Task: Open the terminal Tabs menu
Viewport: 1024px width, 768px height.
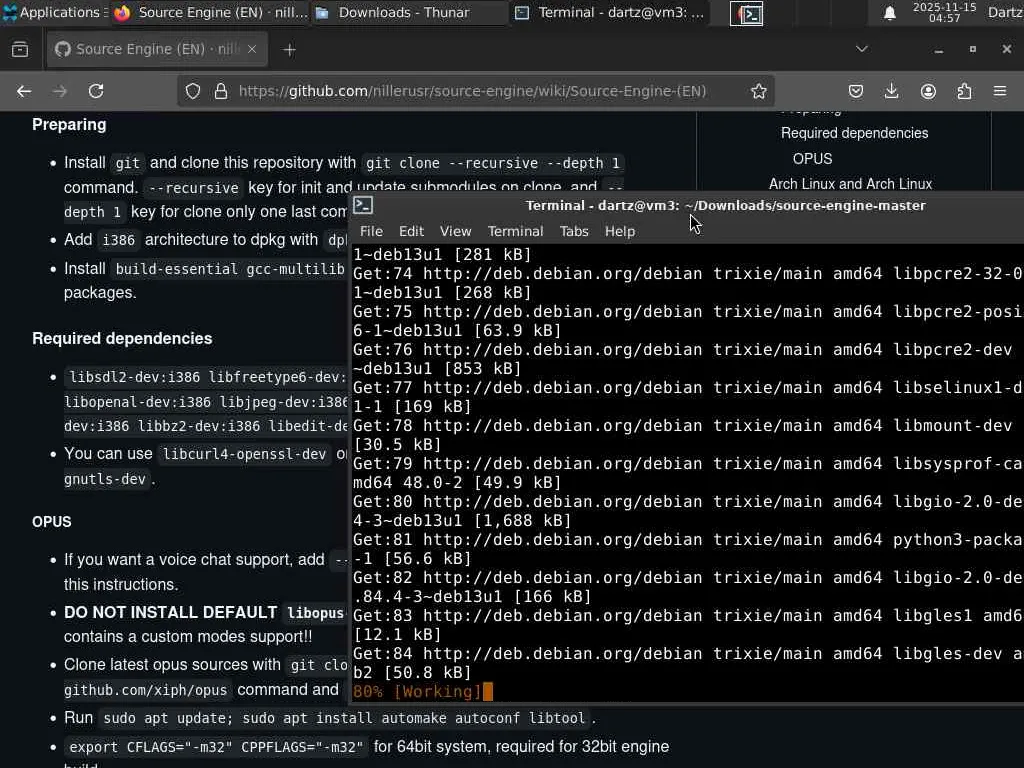Action: 574,231
